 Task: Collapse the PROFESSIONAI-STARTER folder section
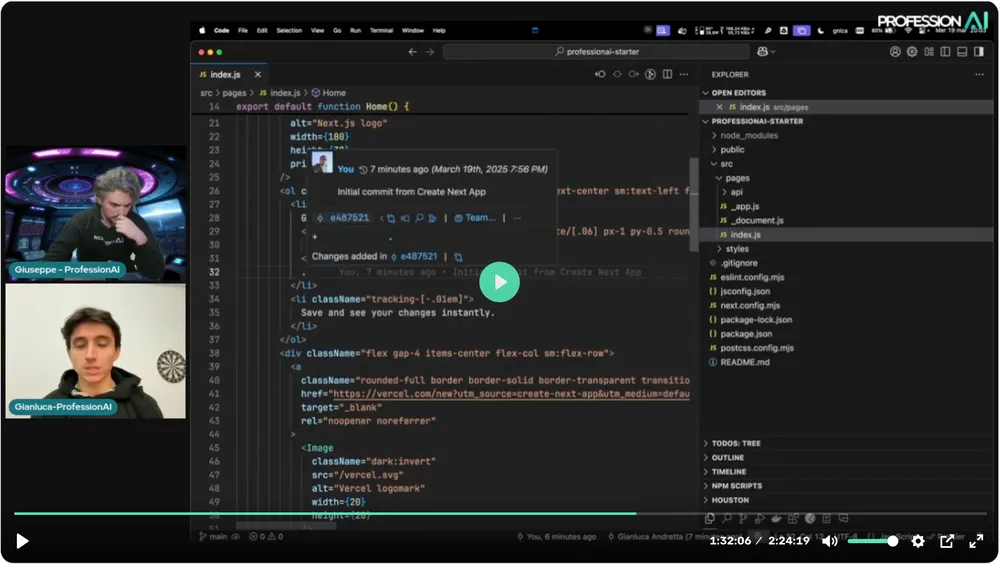click(x=757, y=121)
